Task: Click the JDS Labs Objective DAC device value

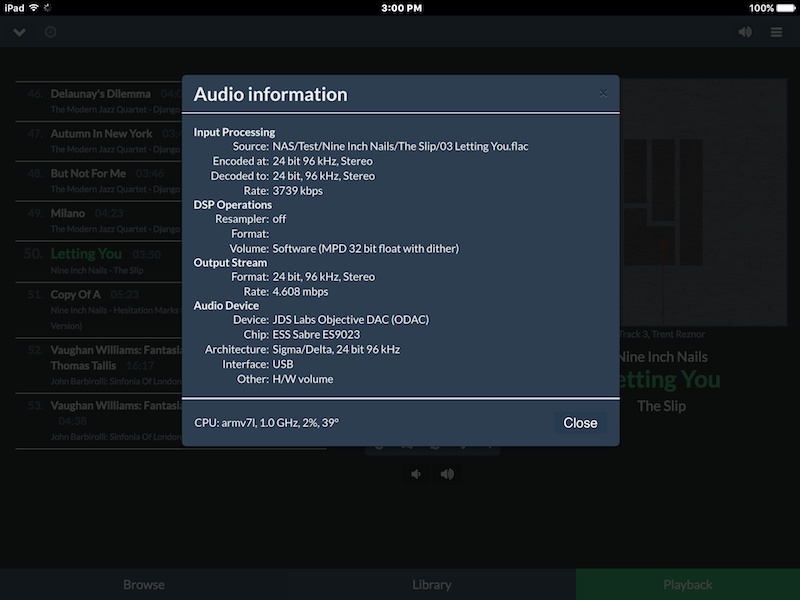Action: [x=351, y=320]
